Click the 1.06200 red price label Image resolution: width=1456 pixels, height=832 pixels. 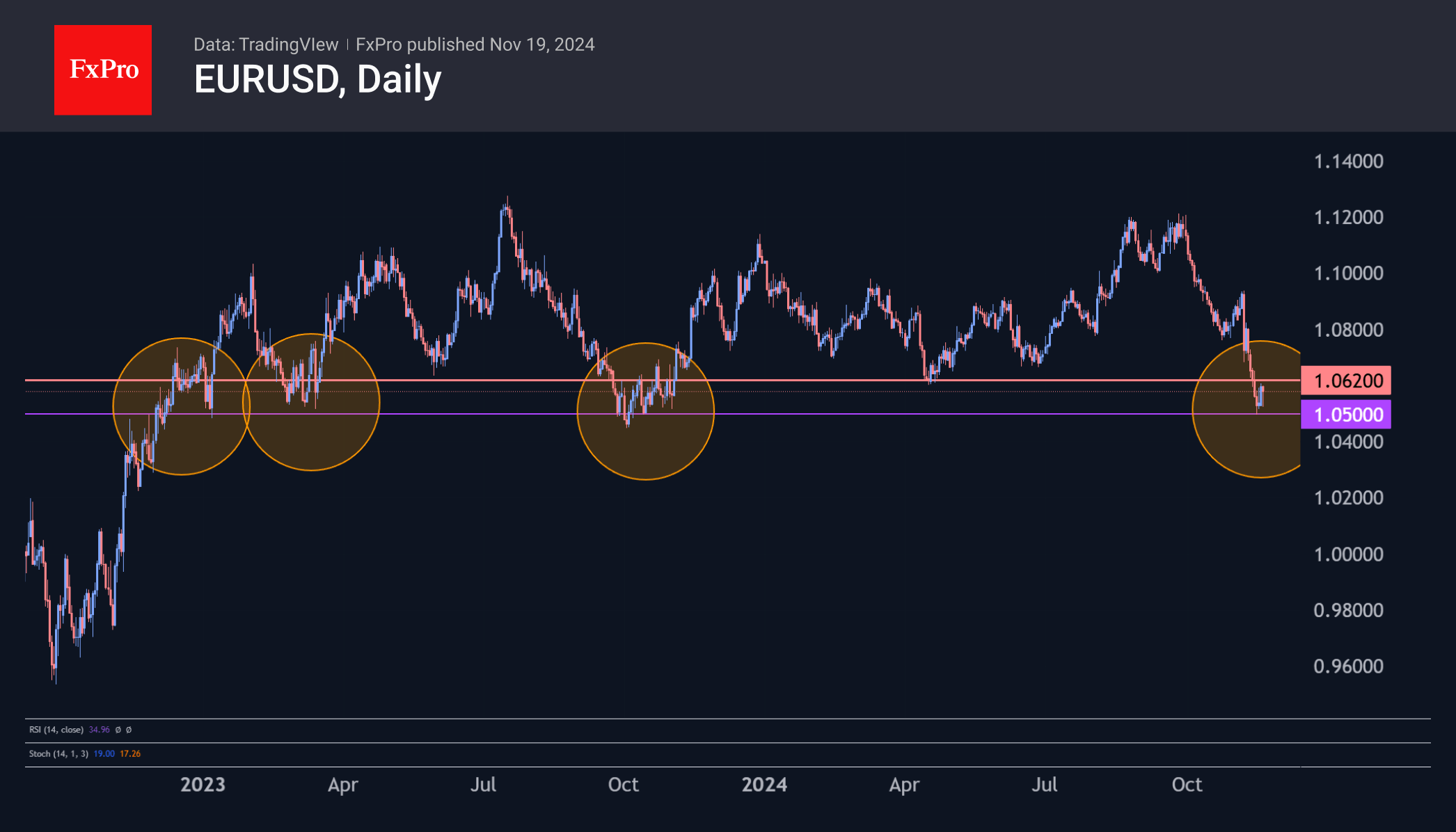tap(1346, 381)
